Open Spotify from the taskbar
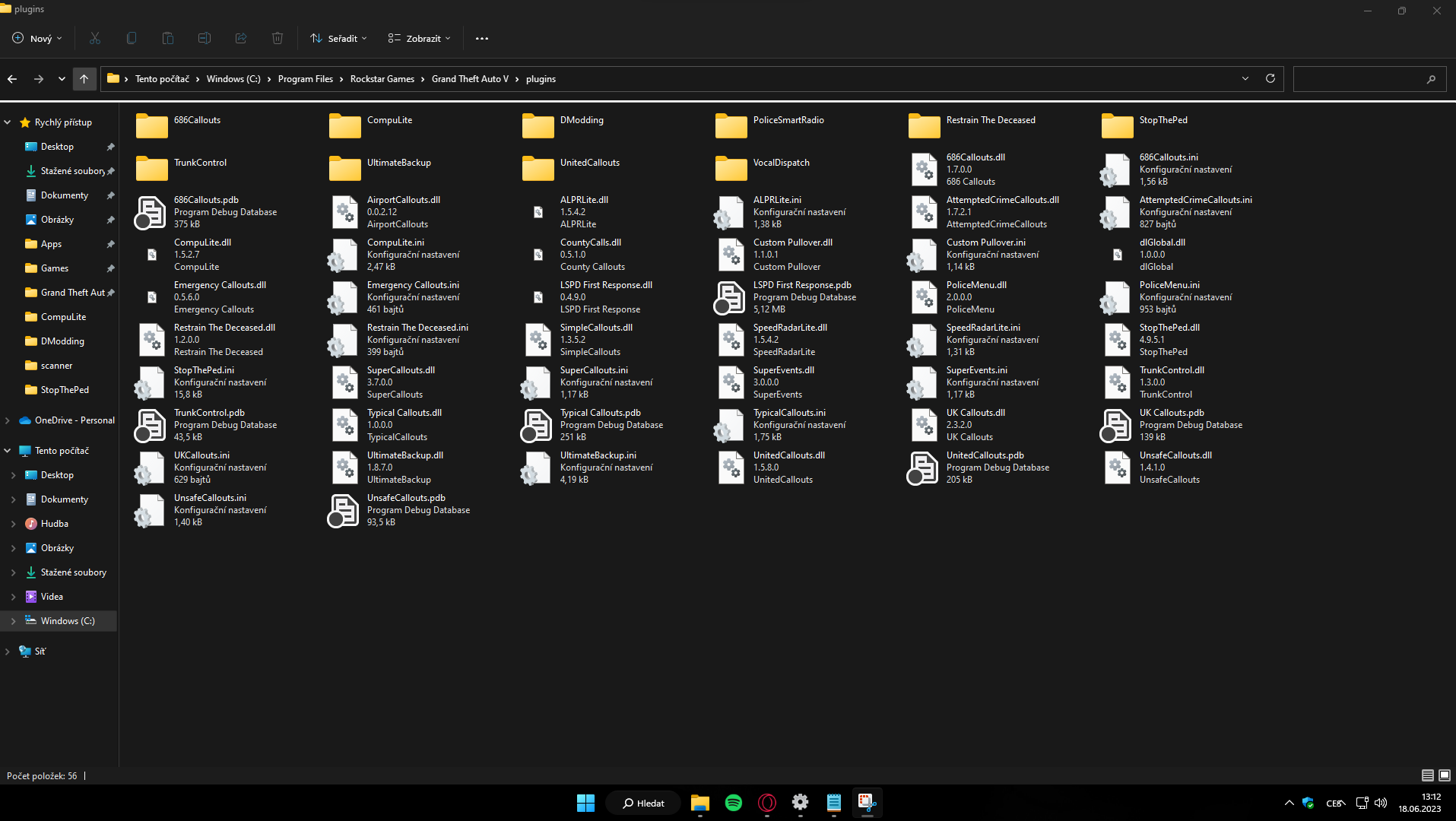 point(733,803)
